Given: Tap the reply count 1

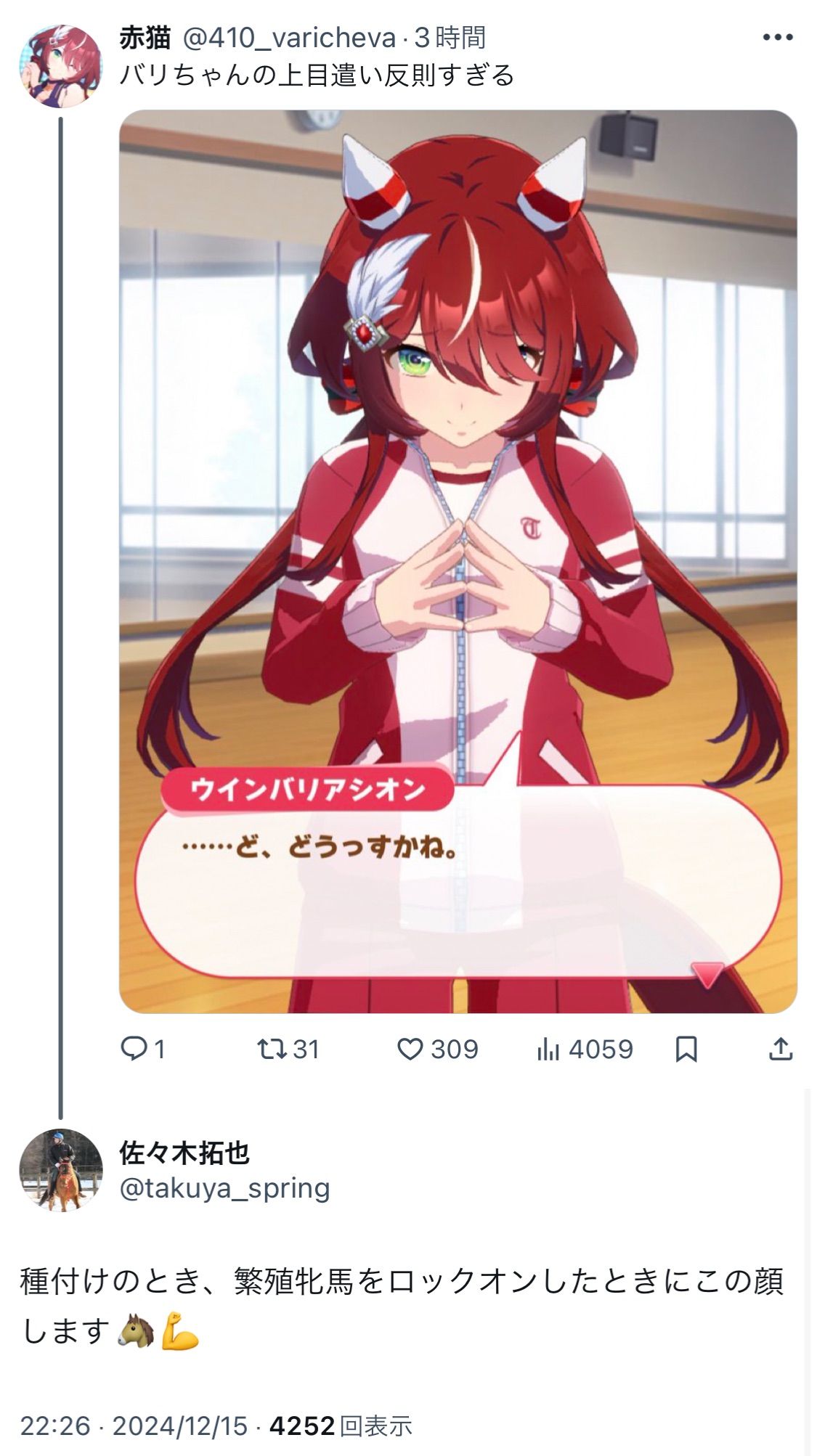Looking at the screenshot, I should pyautogui.click(x=160, y=1049).
